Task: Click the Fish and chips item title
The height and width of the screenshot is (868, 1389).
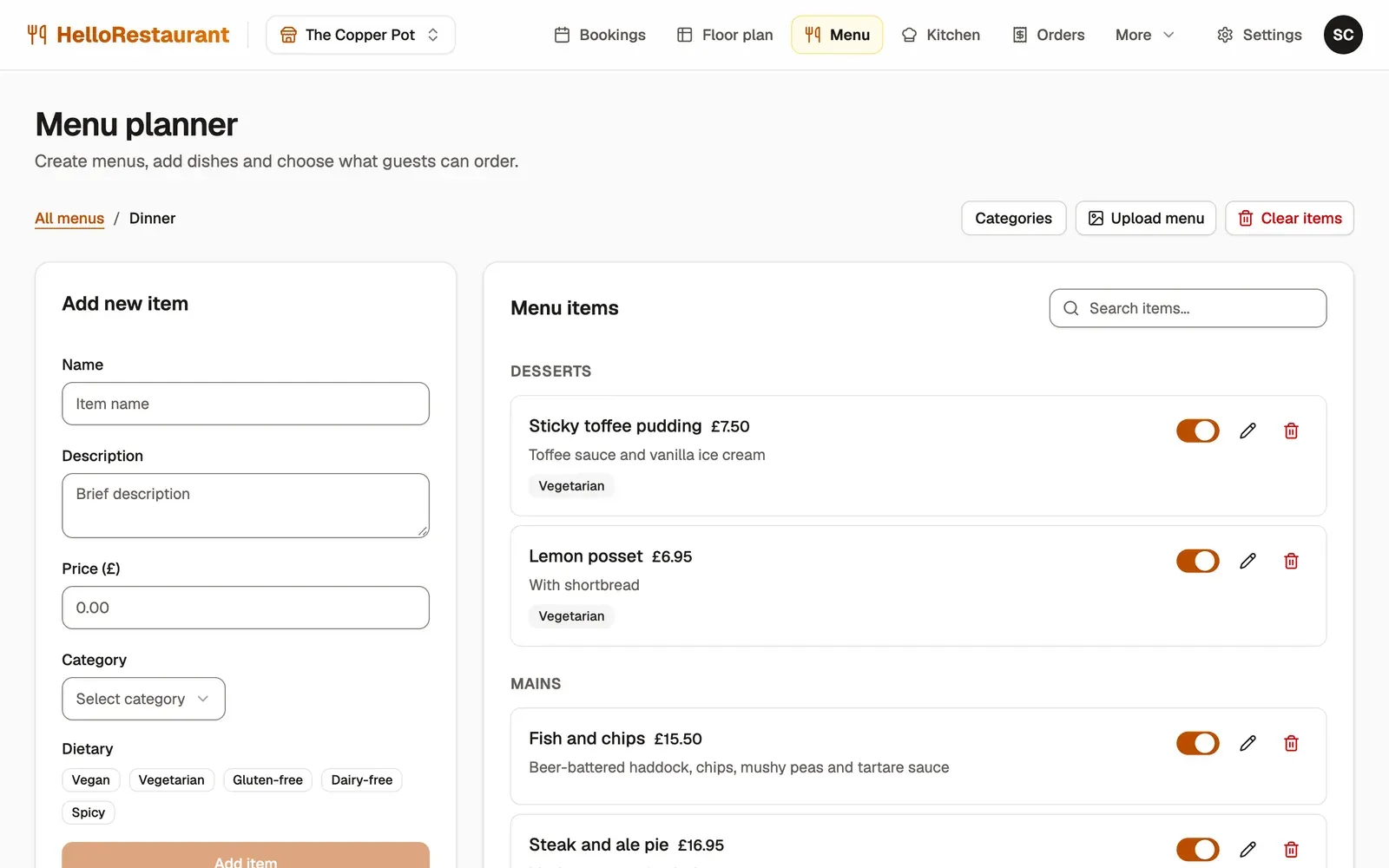Action: (x=587, y=738)
